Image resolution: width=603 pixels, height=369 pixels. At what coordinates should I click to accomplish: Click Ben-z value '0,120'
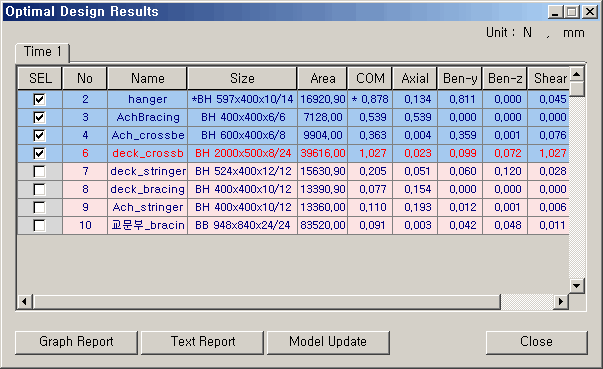(505, 171)
